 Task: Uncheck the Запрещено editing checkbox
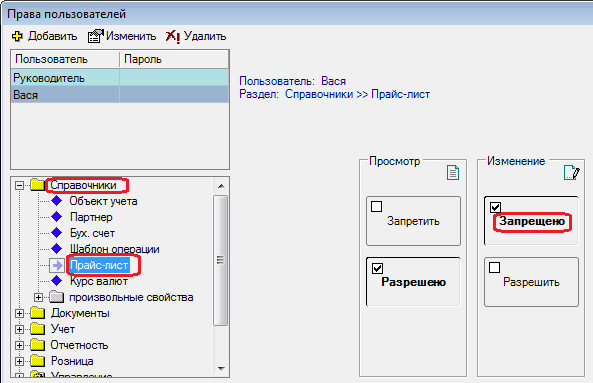pyautogui.click(x=495, y=207)
